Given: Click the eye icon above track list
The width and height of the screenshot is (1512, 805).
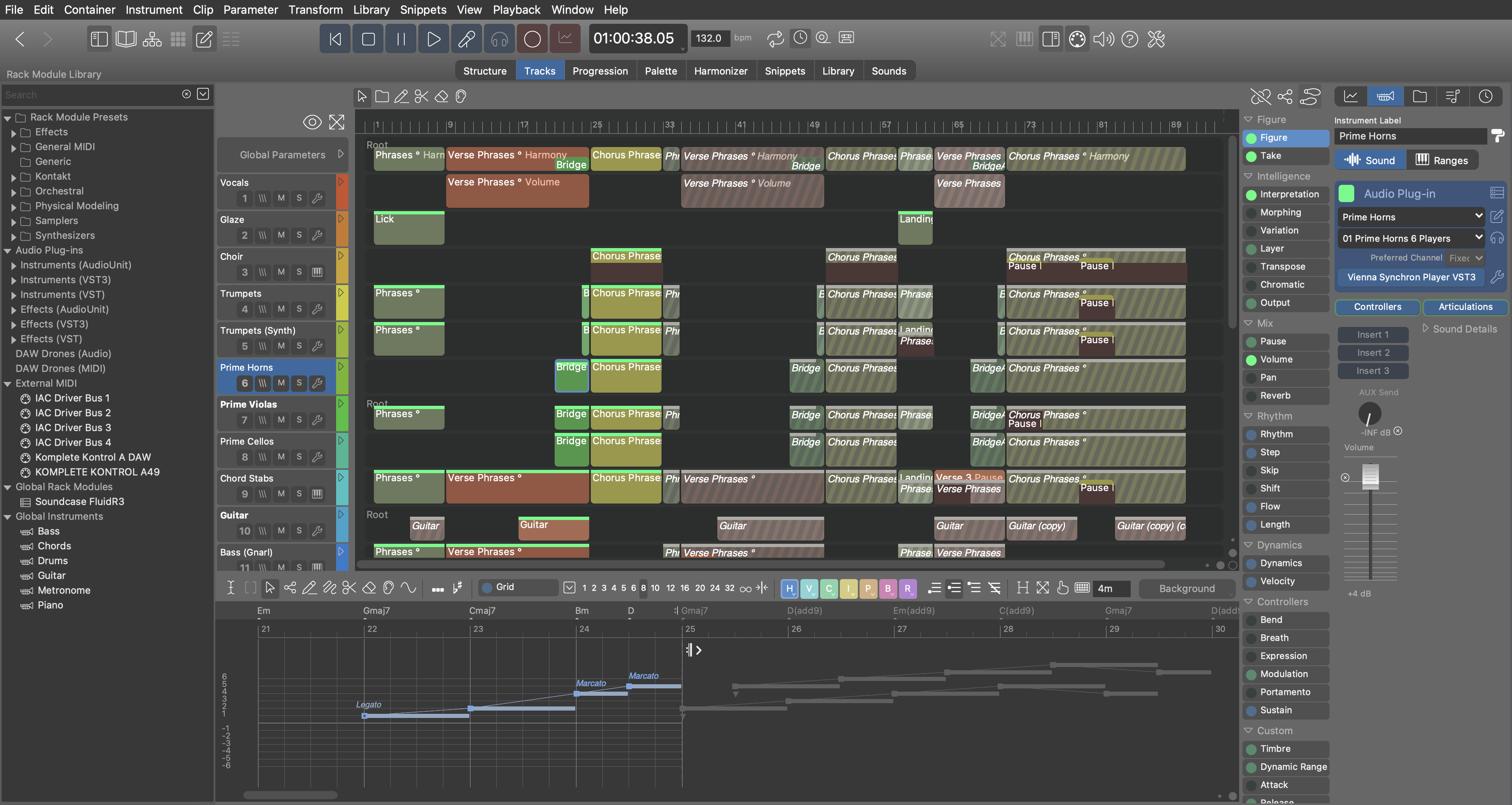Looking at the screenshot, I should (x=312, y=122).
